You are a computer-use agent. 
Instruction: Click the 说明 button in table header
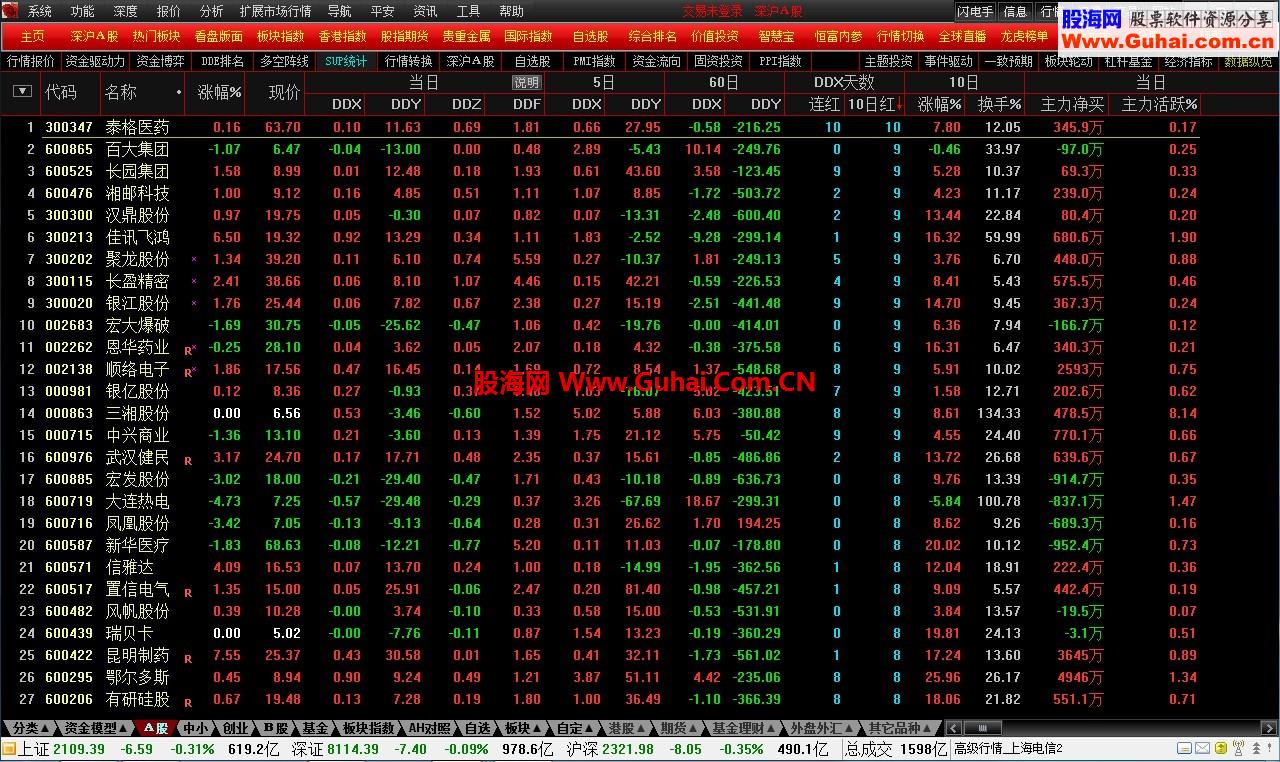click(526, 82)
